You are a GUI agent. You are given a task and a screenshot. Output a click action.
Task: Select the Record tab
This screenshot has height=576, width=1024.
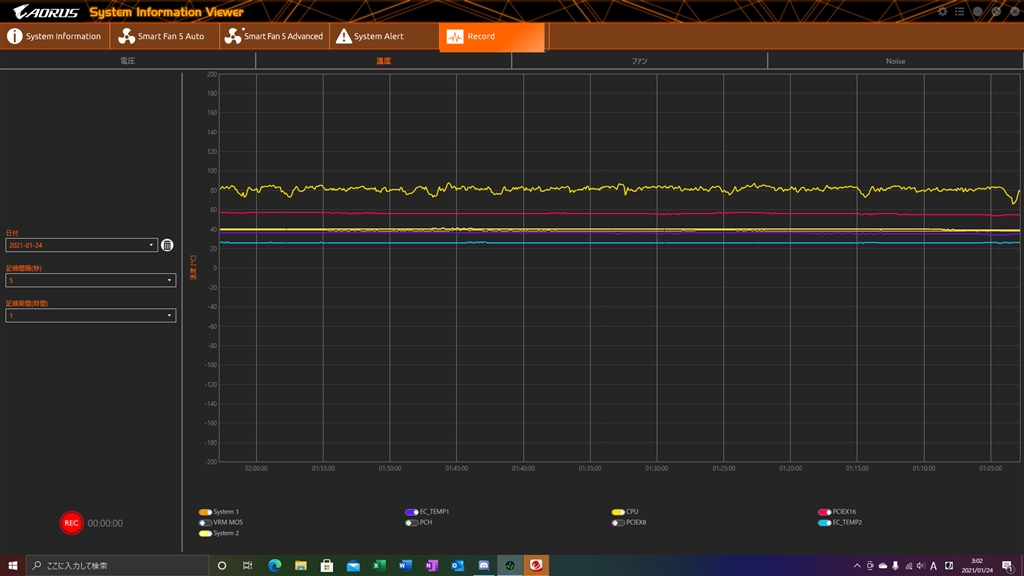coord(492,37)
